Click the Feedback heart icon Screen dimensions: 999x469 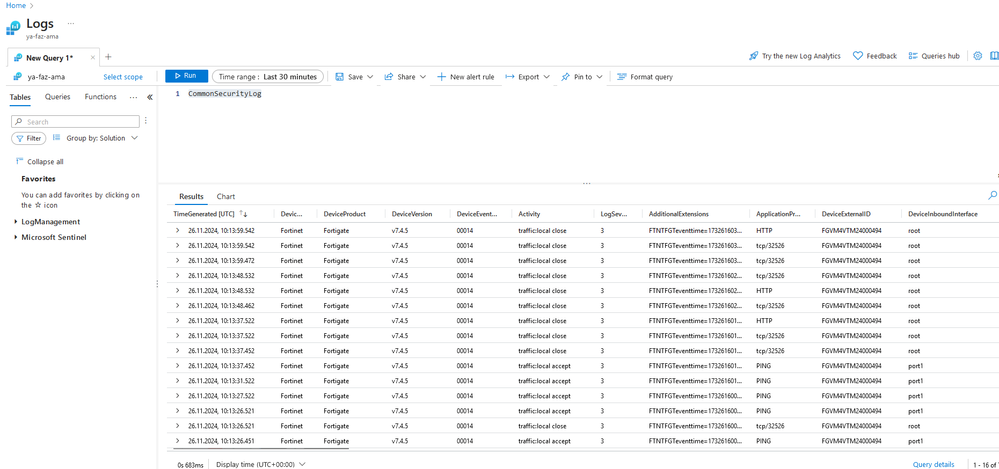pyautogui.click(x=857, y=56)
